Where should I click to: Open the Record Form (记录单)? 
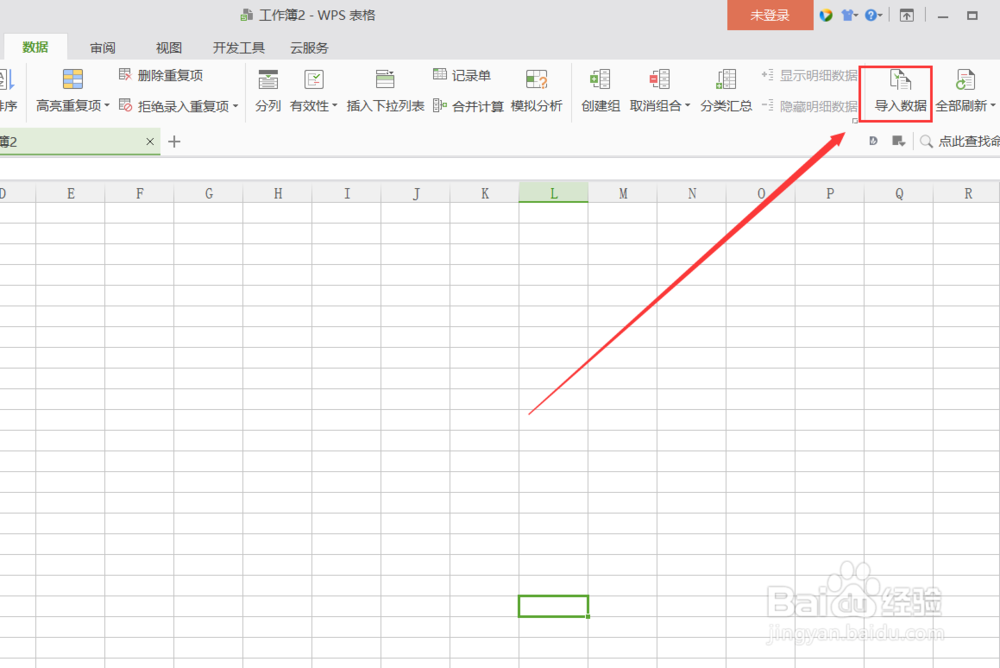[462, 75]
